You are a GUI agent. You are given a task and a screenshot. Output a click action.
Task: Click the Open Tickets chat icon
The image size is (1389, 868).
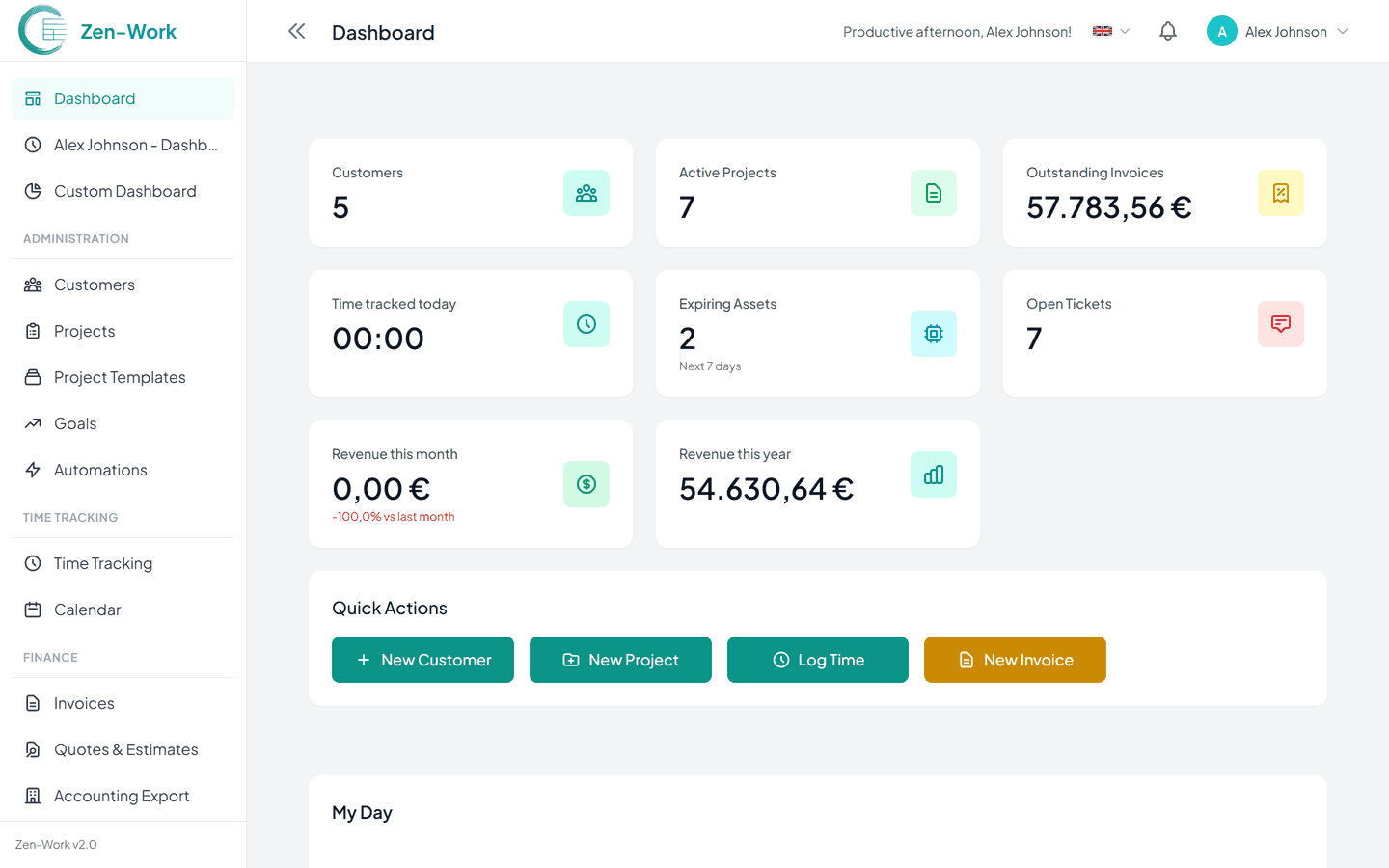pyautogui.click(x=1280, y=324)
